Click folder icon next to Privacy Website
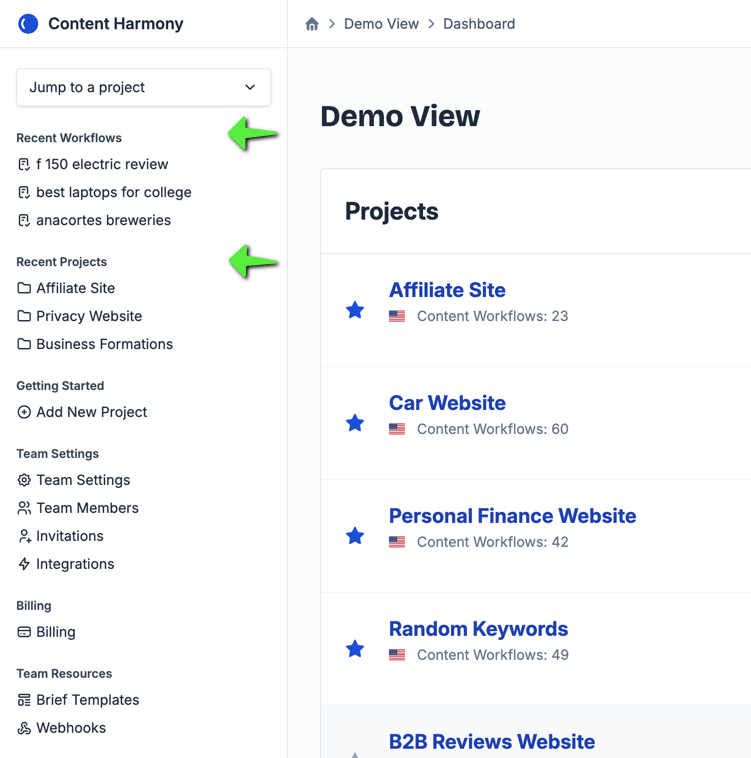 [24, 316]
